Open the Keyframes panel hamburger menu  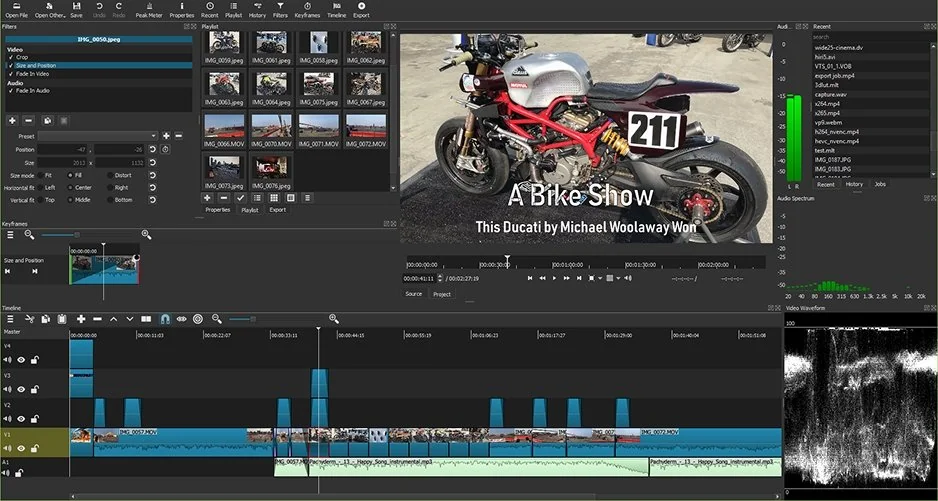click(x=10, y=235)
